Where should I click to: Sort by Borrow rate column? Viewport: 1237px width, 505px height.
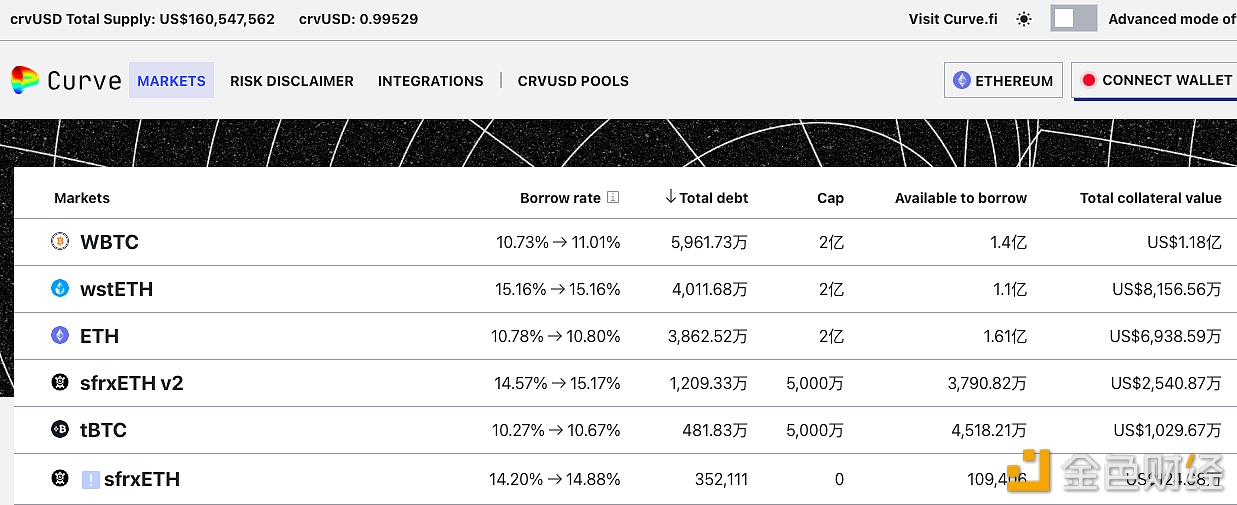click(x=560, y=198)
